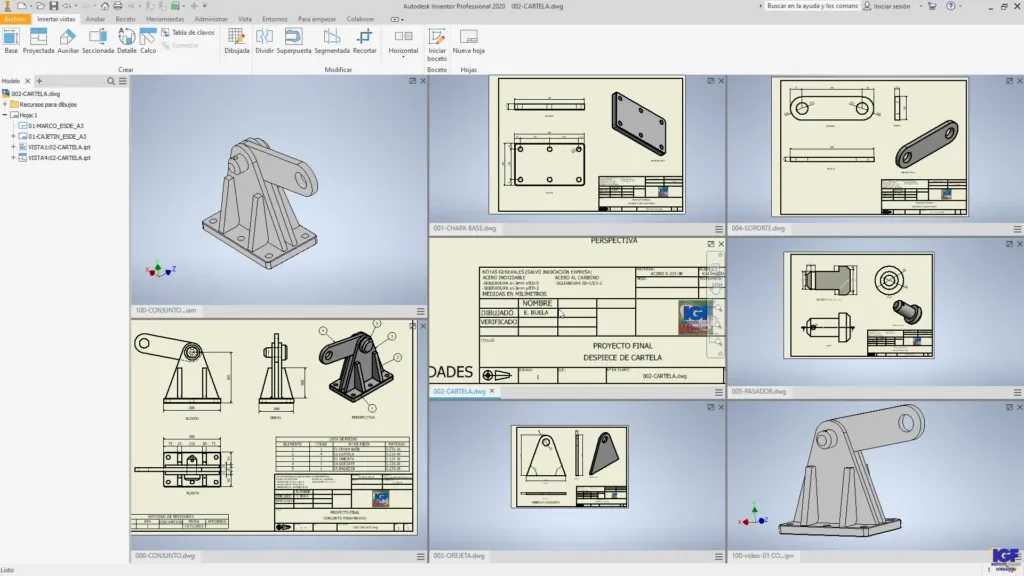Open the 004-SOPORTE.dwg window menu
This screenshot has width=1024, height=576.
click(x=1017, y=229)
